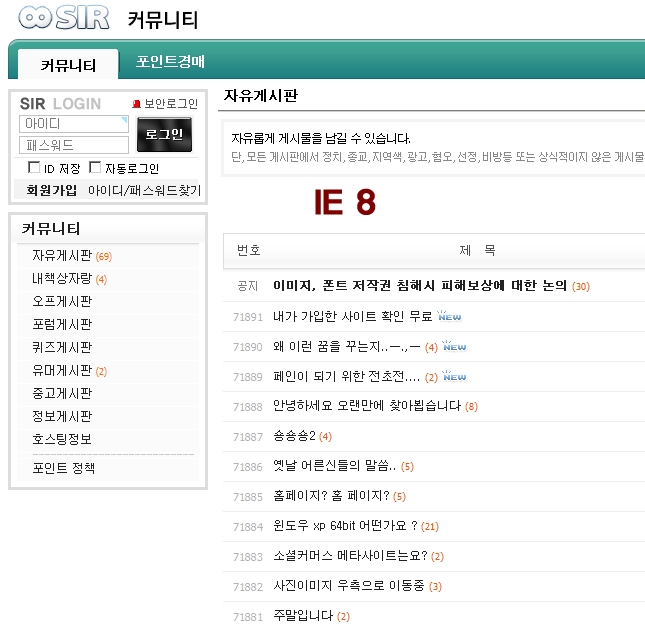Image resolution: width=645 pixels, height=631 pixels.
Task: Click the 아이디 input field
Action: point(73,123)
